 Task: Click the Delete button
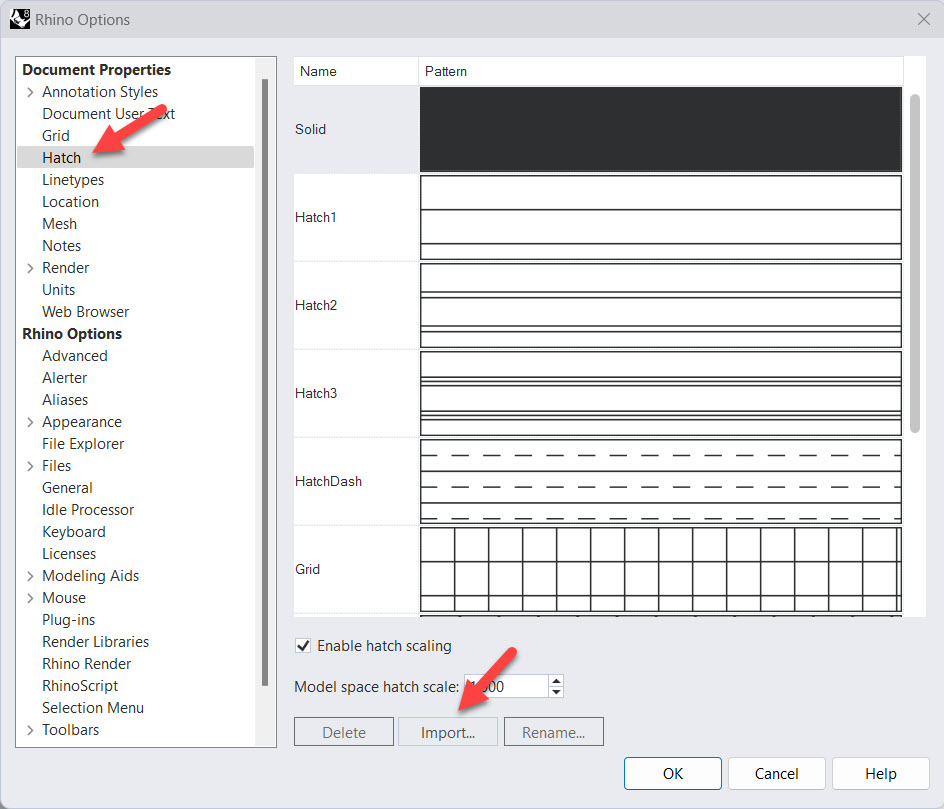pyautogui.click(x=344, y=732)
